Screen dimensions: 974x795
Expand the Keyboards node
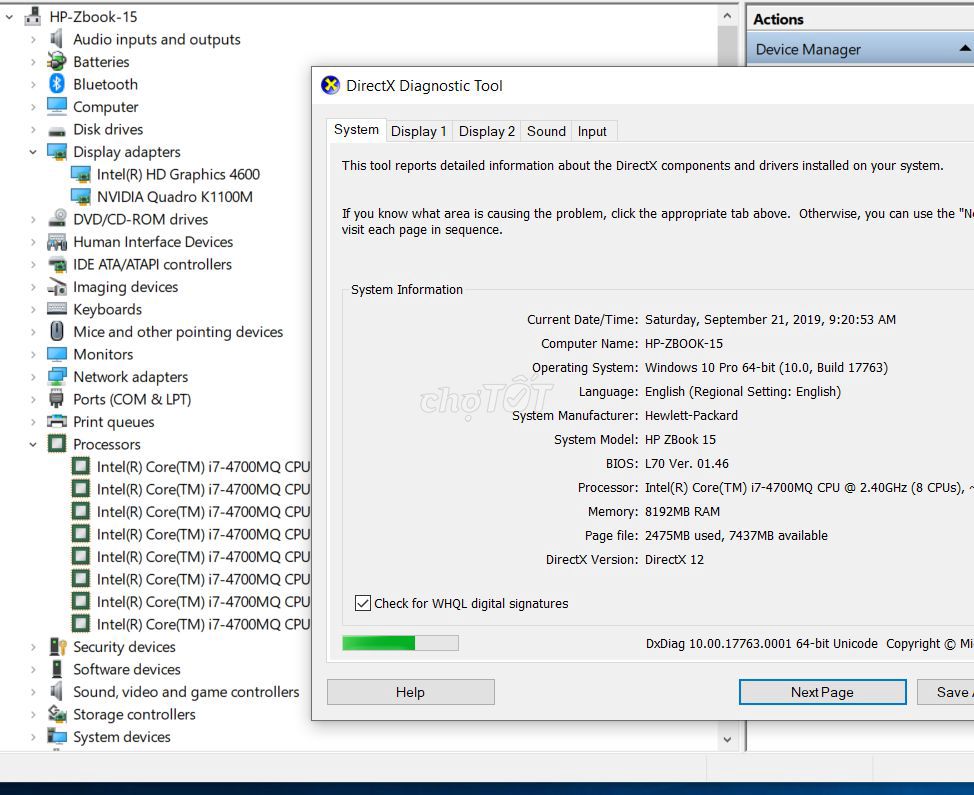click(x=33, y=309)
